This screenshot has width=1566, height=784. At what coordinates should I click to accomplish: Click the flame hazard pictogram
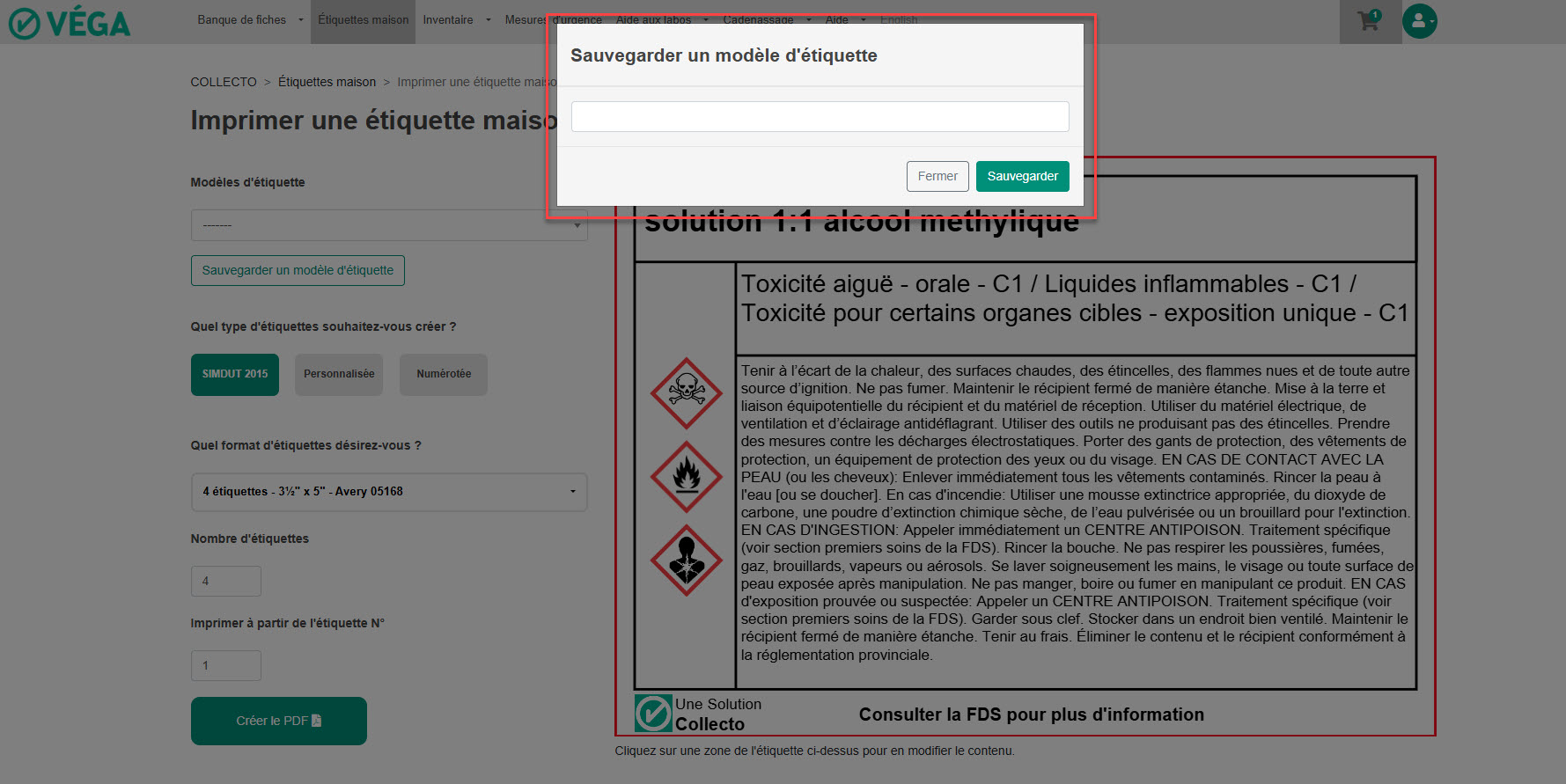pyautogui.click(x=686, y=476)
